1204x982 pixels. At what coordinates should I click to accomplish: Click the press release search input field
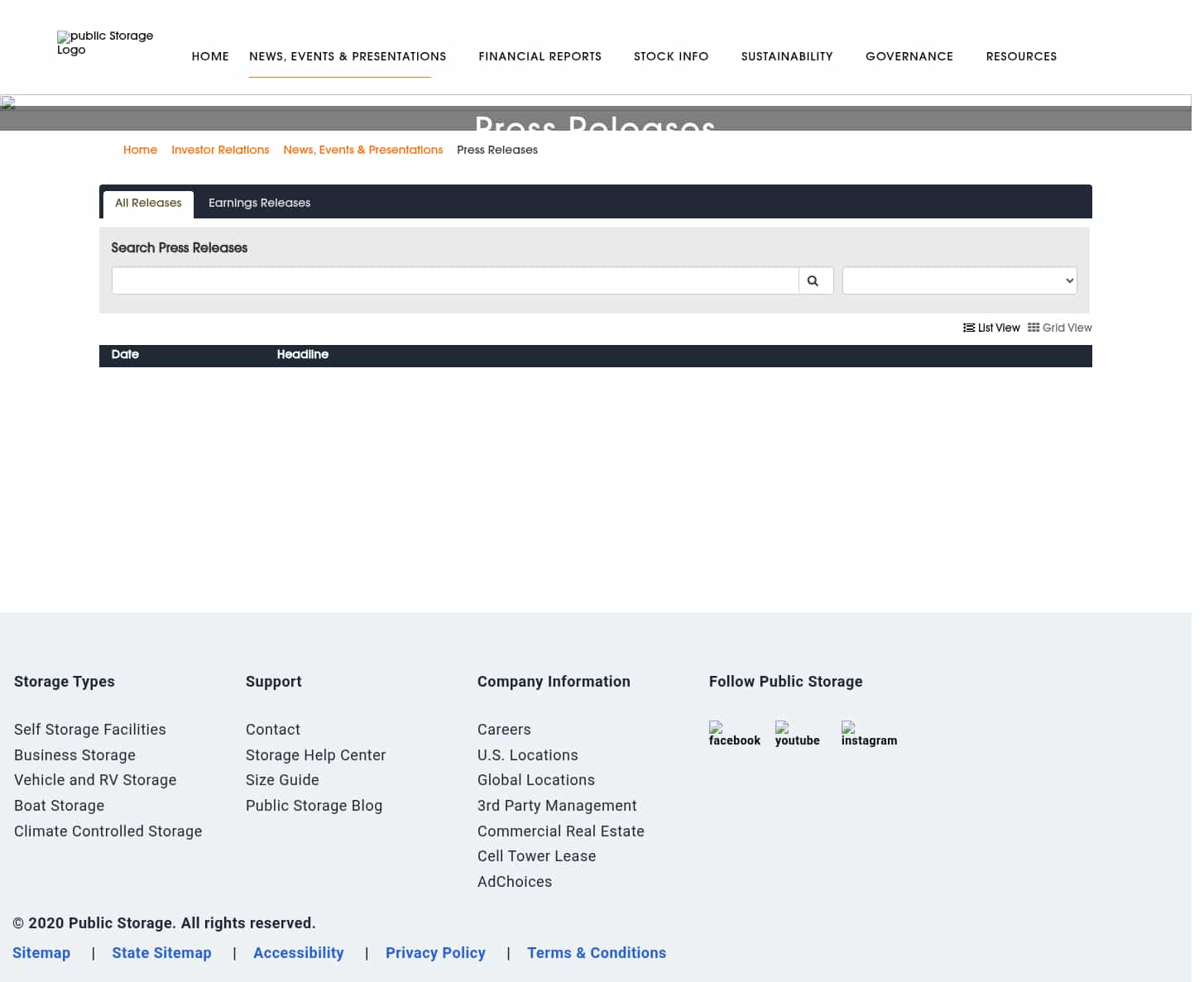point(455,280)
